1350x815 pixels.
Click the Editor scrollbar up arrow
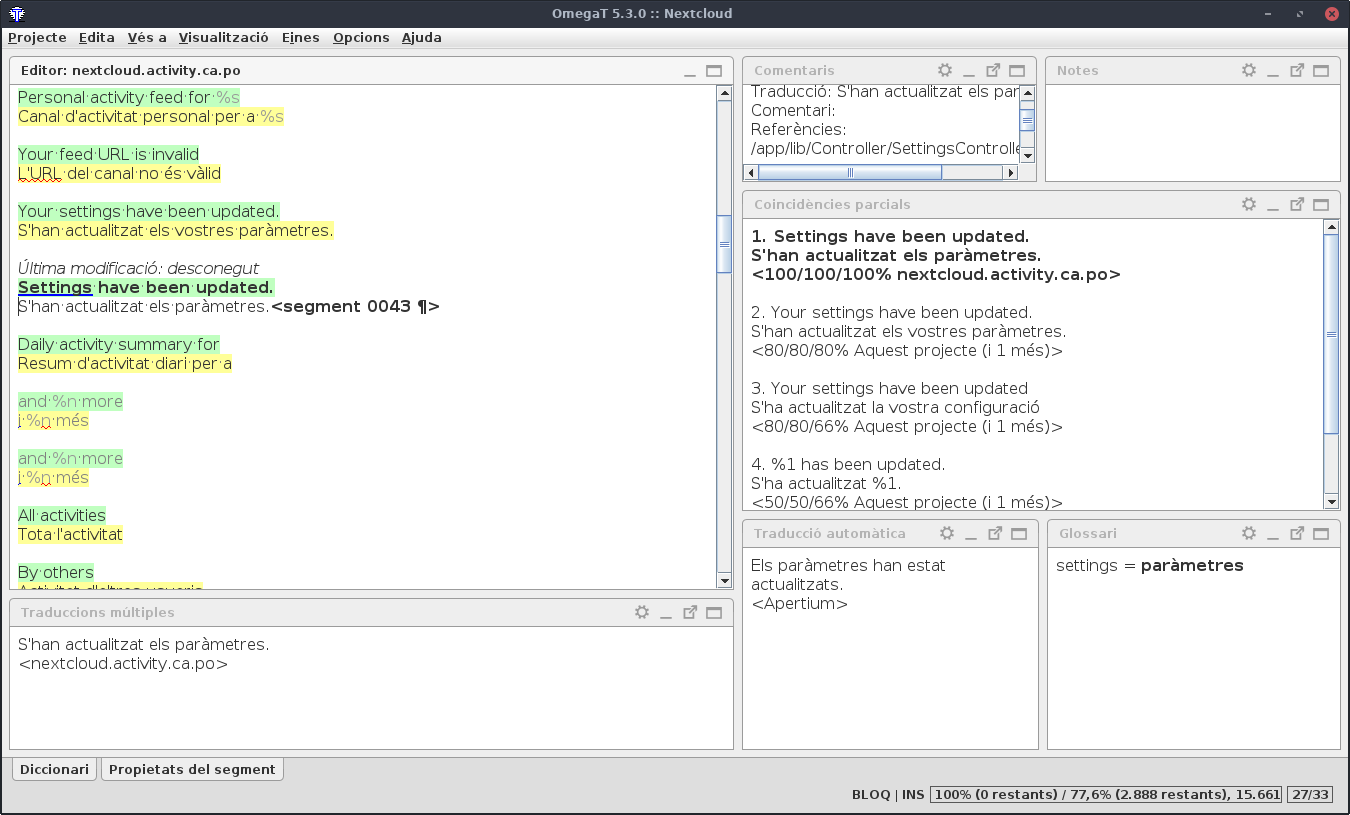coord(725,93)
